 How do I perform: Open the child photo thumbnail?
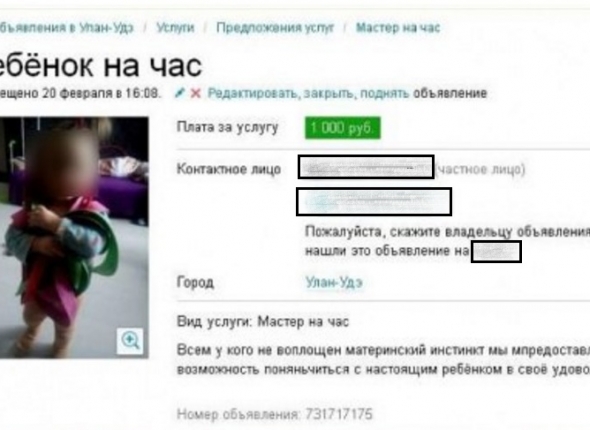(74, 237)
